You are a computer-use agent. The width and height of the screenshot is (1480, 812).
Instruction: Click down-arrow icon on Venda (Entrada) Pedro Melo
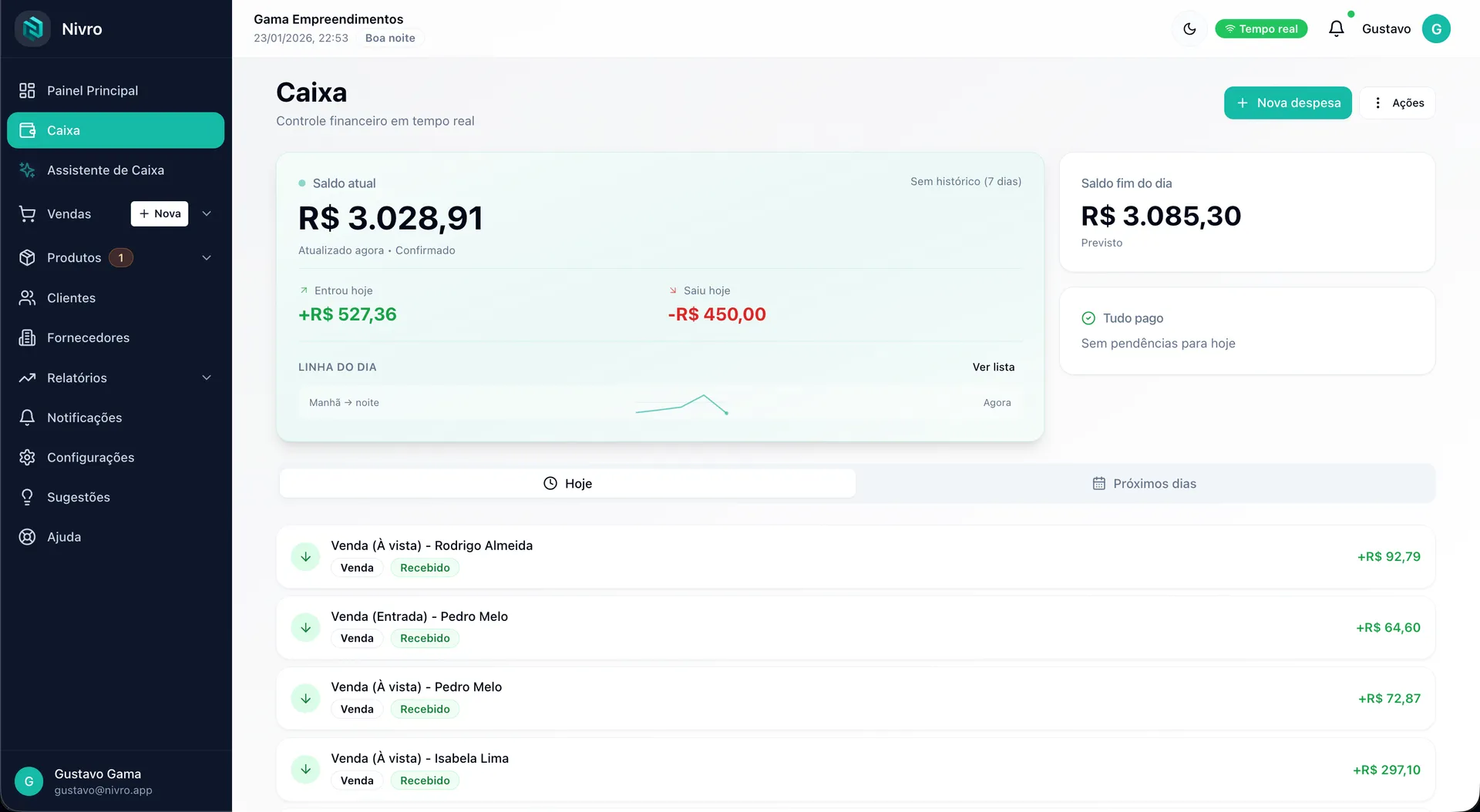(x=305, y=628)
